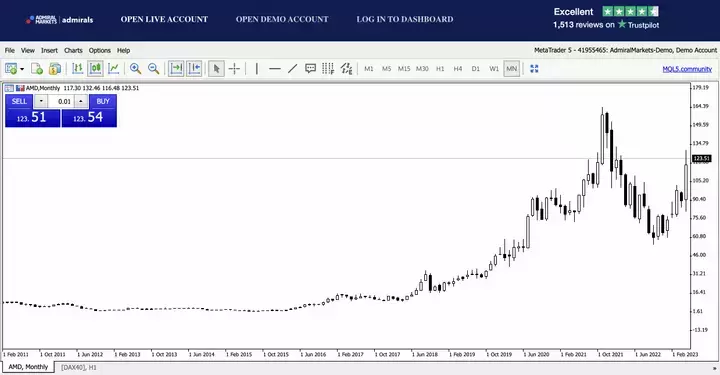720x375 pixels.
Task: Click the SELL button at 123.51
Action: point(32,111)
